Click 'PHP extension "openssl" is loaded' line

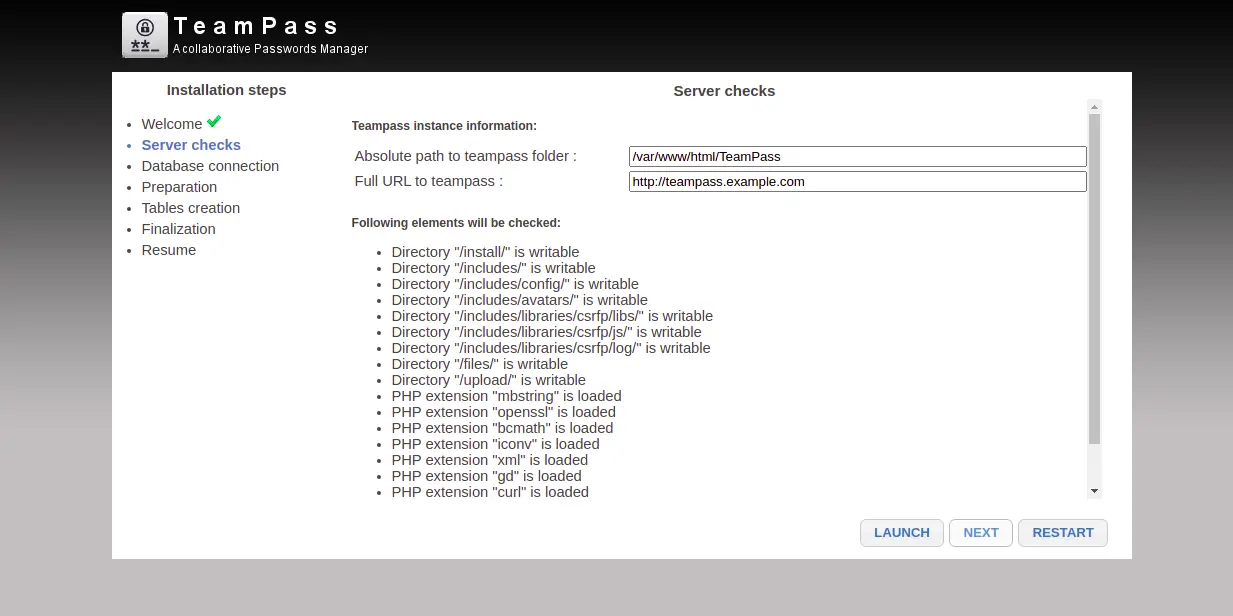504,412
